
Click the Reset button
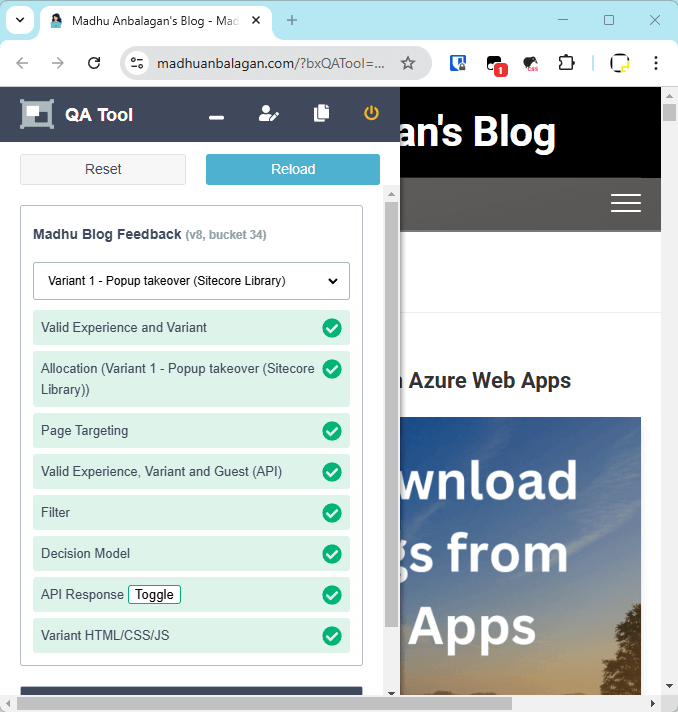tap(103, 169)
